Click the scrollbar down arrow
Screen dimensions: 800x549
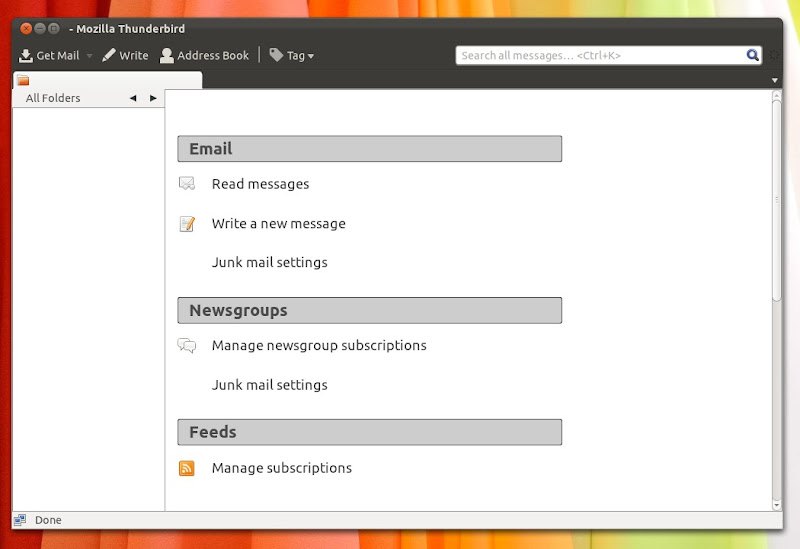coord(777,505)
